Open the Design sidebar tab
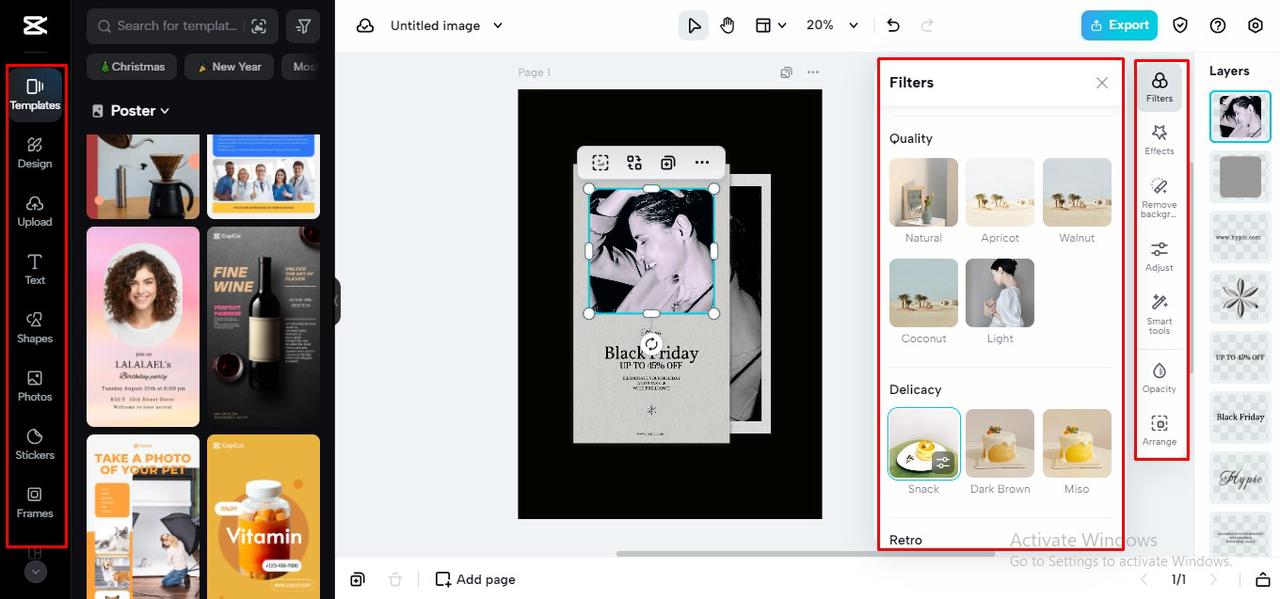 (35, 152)
